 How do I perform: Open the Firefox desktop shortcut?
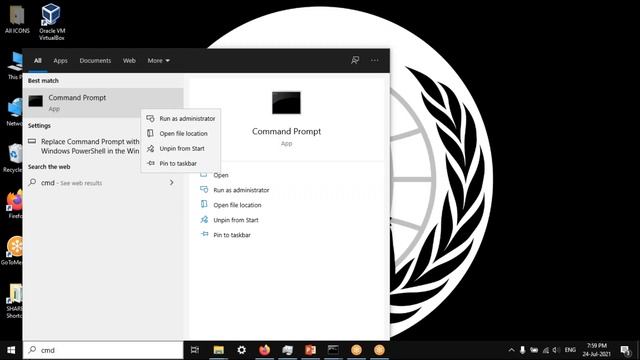coord(15,204)
